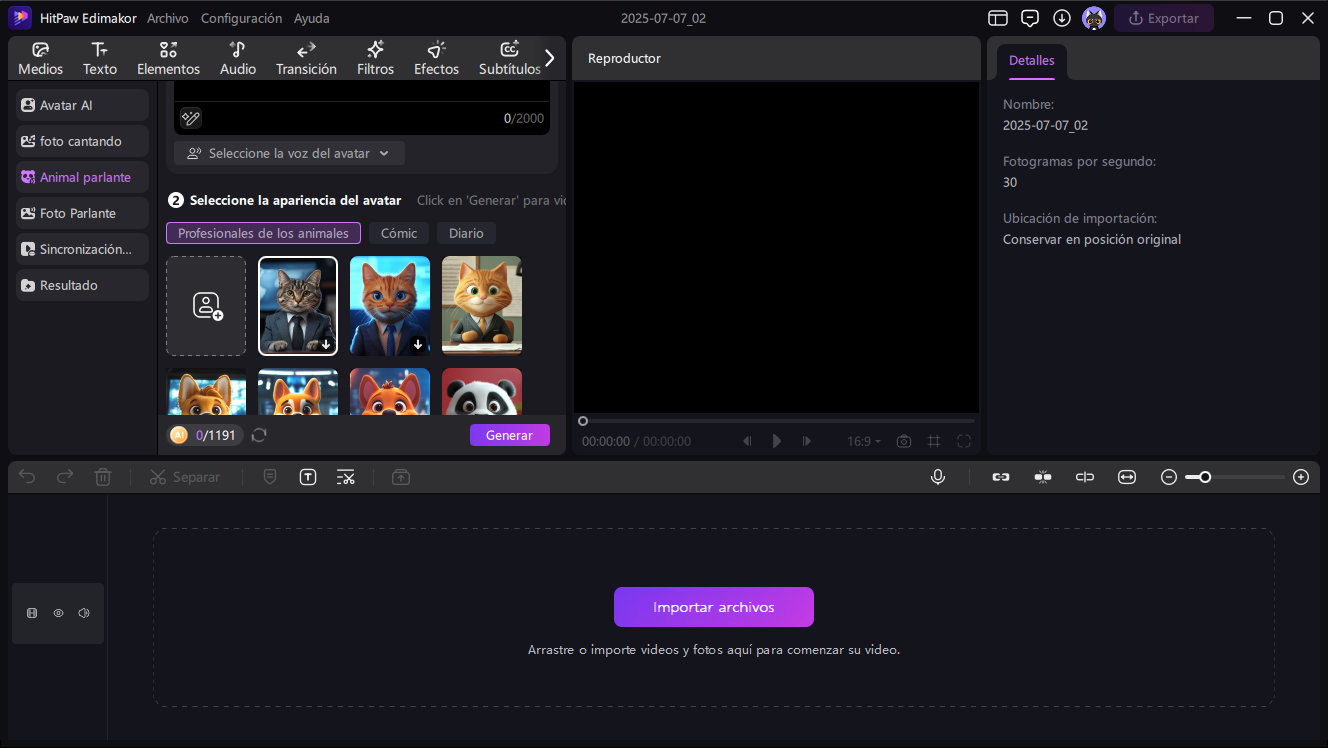Click the auto-cut scissors icon in timeline
The image size is (1328, 748).
point(346,477)
